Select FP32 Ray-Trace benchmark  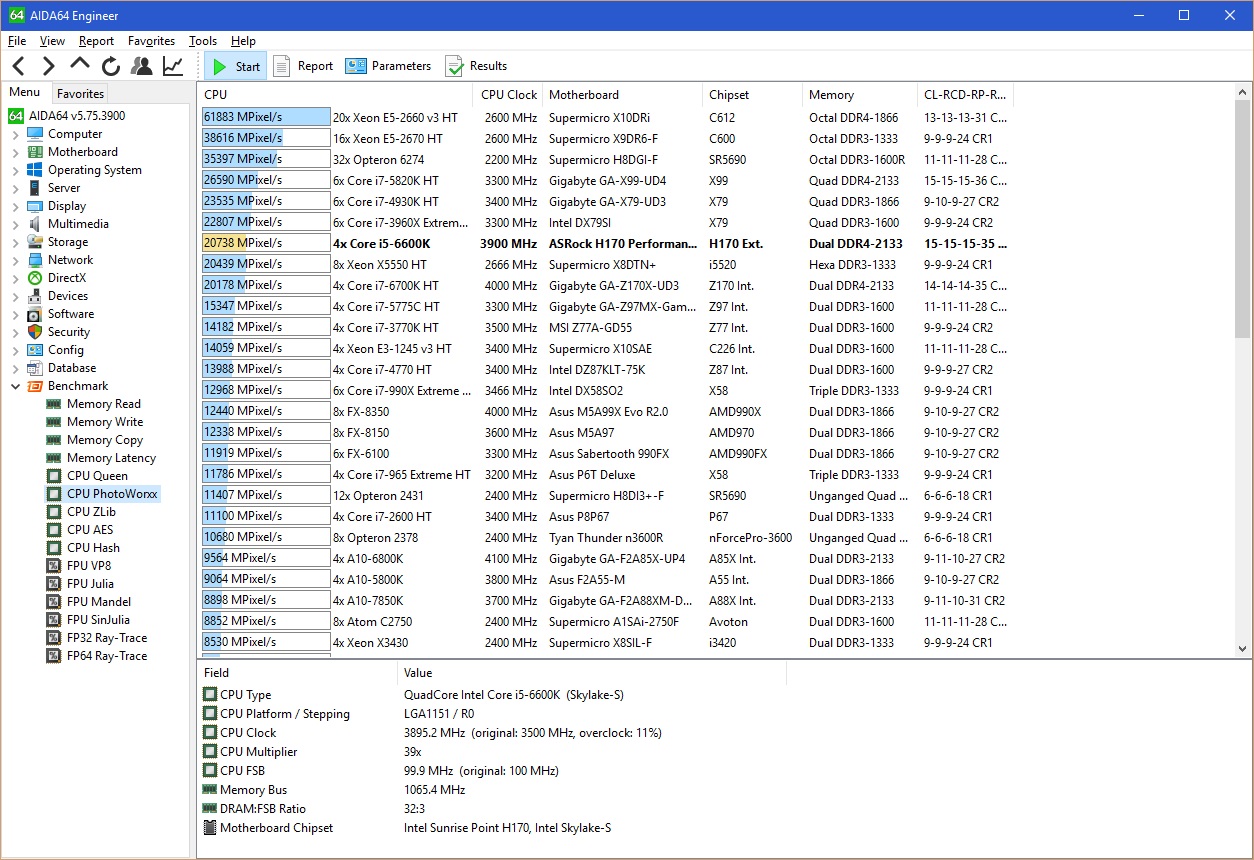(107, 638)
